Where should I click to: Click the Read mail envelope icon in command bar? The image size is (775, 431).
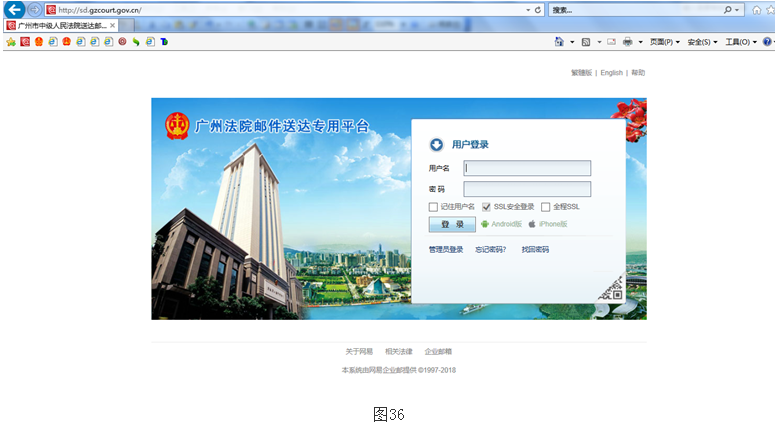tap(611, 42)
